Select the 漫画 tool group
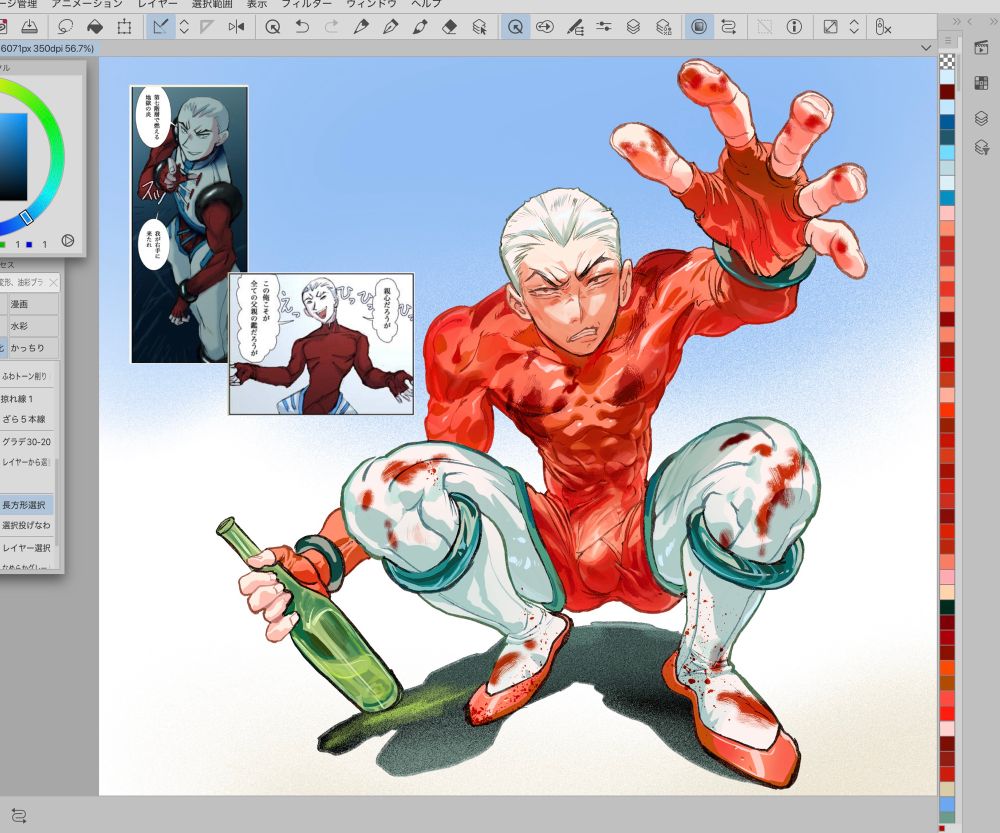The height and width of the screenshot is (833, 1000). (32, 304)
